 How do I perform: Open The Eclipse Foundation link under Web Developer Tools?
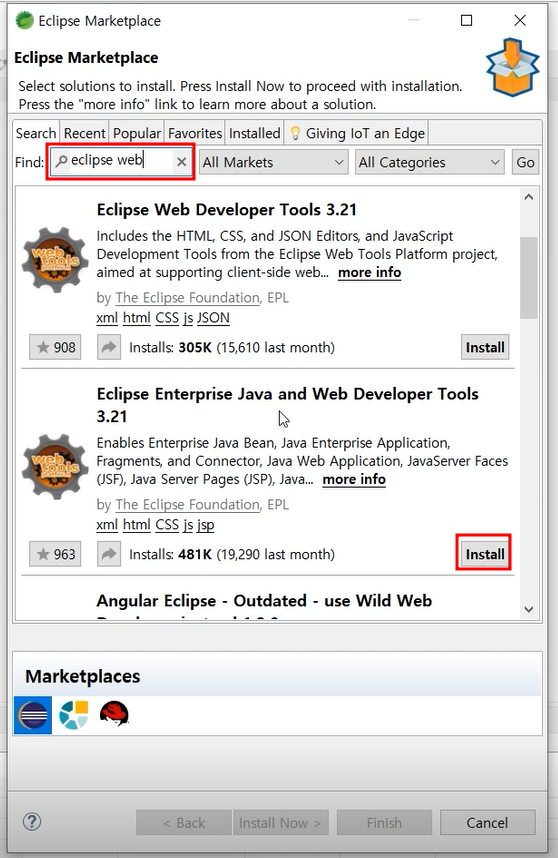(188, 297)
